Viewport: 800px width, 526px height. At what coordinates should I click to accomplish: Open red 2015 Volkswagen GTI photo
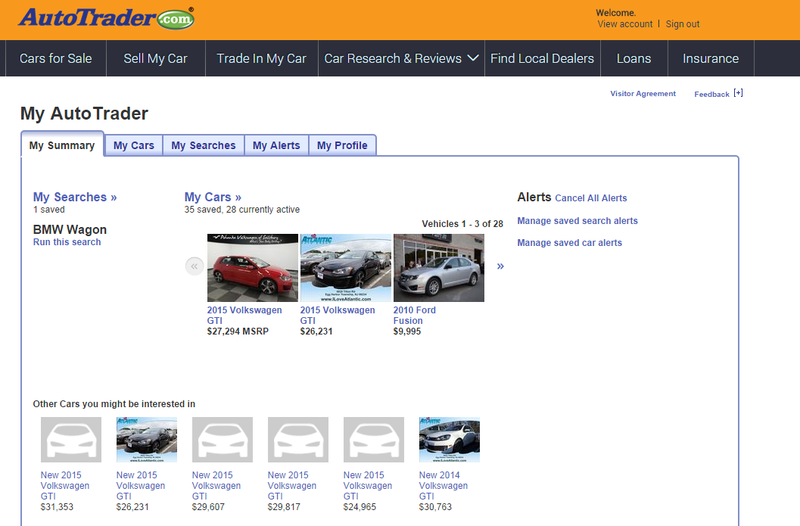(253, 268)
